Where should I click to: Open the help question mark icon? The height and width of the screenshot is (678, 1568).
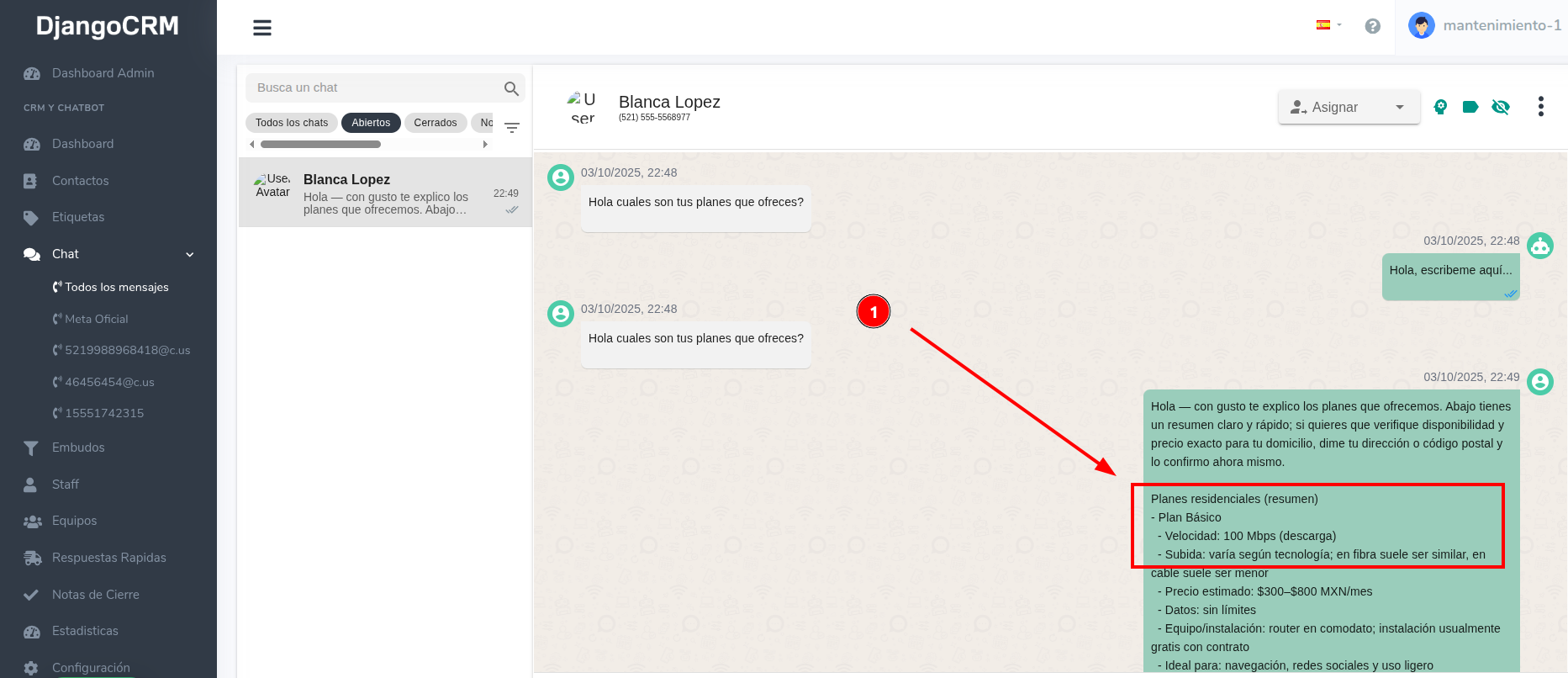pyautogui.click(x=1372, y=26)
